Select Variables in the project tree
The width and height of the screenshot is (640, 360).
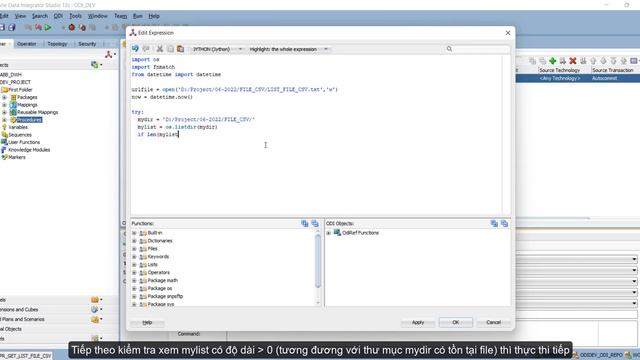[18, 127]
